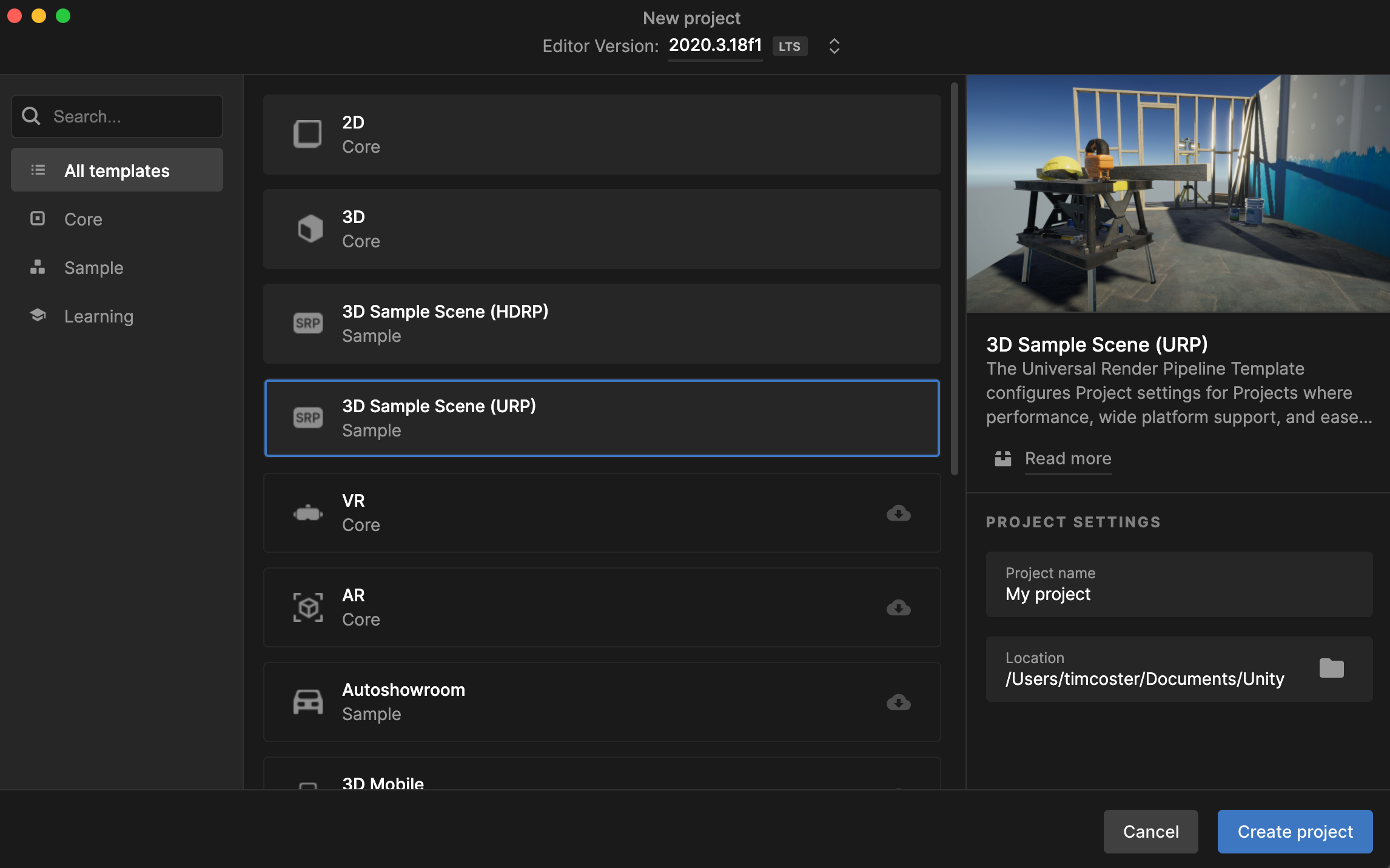Show the Sample templates category
This screenshot has height=868, width=1390.
pos(93,268)
